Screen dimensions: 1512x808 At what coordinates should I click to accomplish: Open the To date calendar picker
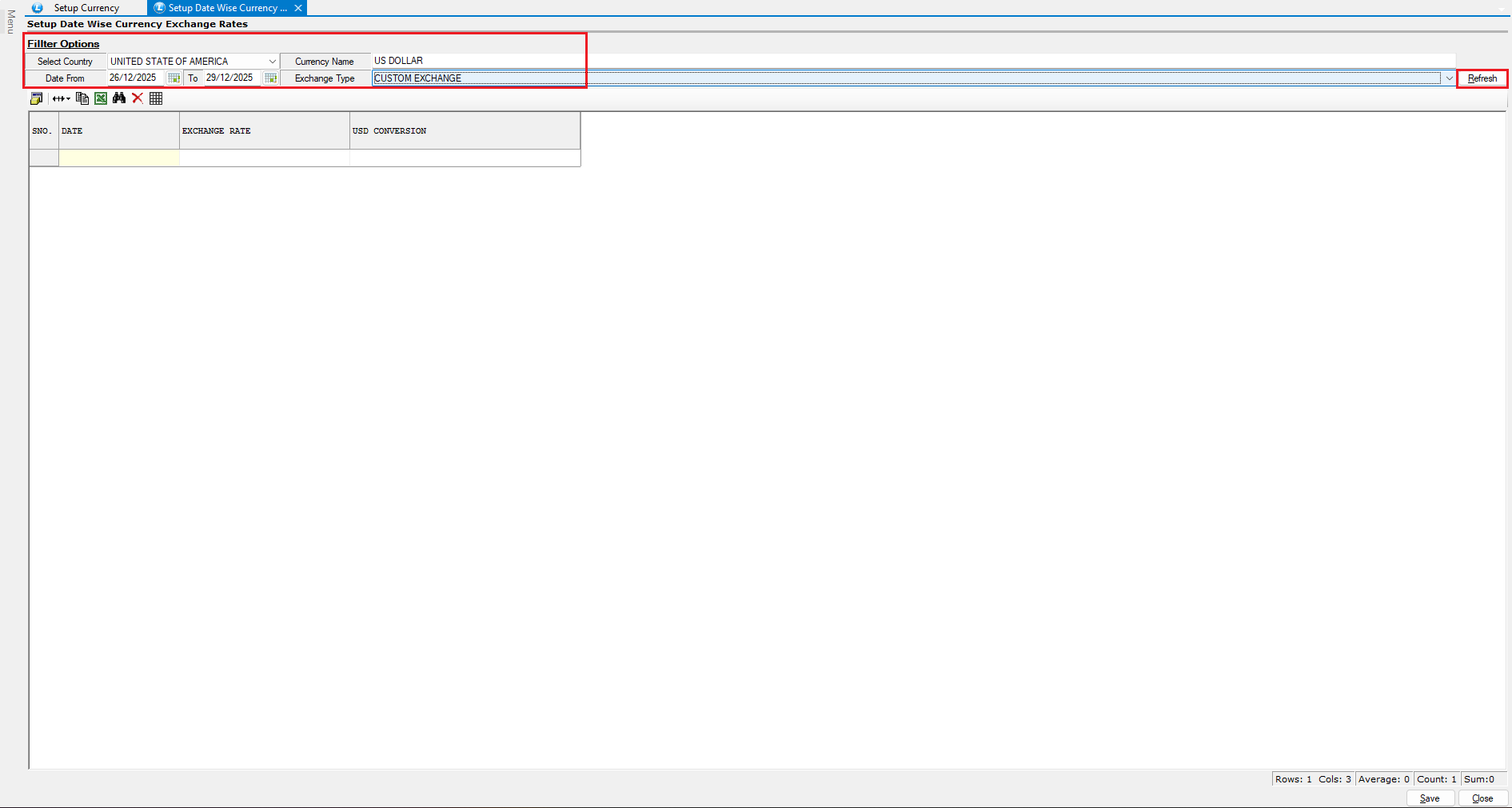click(270, 78)
